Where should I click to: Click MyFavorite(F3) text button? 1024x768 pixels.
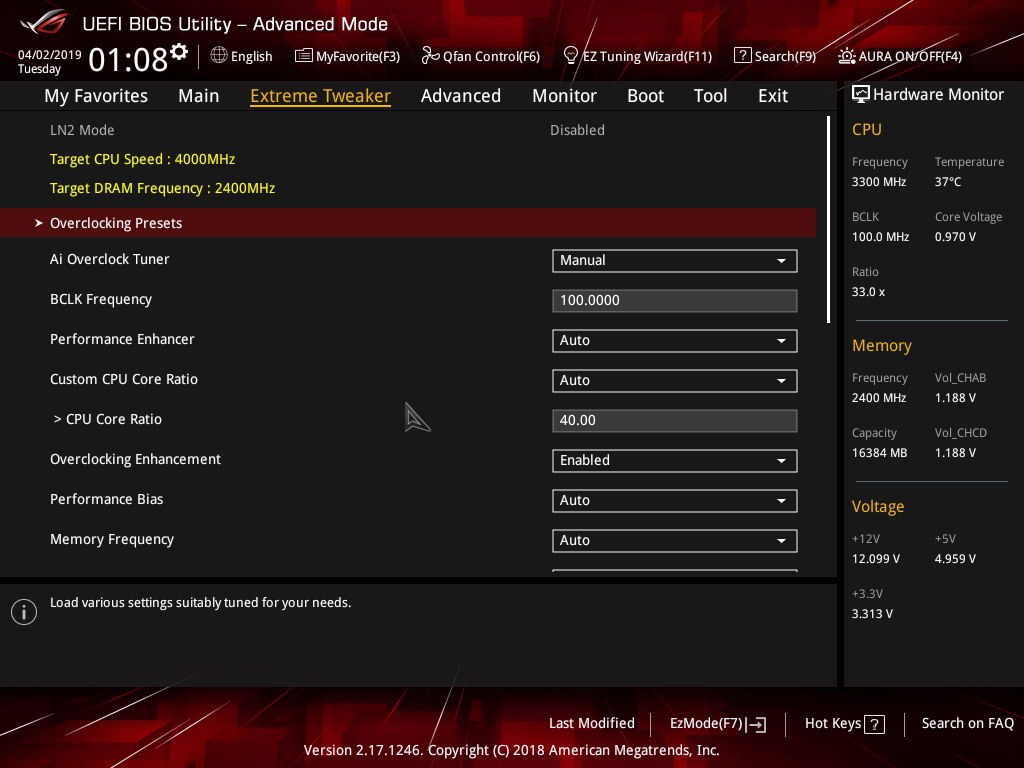358,56
